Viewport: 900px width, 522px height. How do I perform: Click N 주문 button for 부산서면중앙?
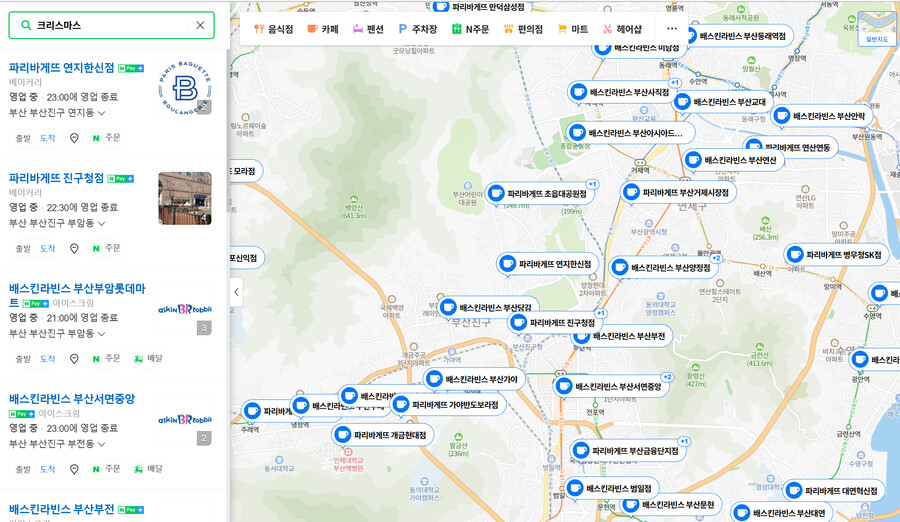(x=106, y=469)
